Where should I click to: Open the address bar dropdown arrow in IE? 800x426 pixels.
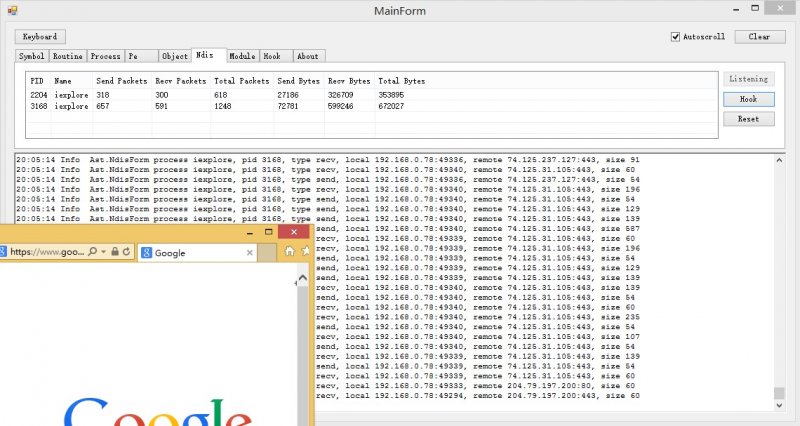(104, 252)
